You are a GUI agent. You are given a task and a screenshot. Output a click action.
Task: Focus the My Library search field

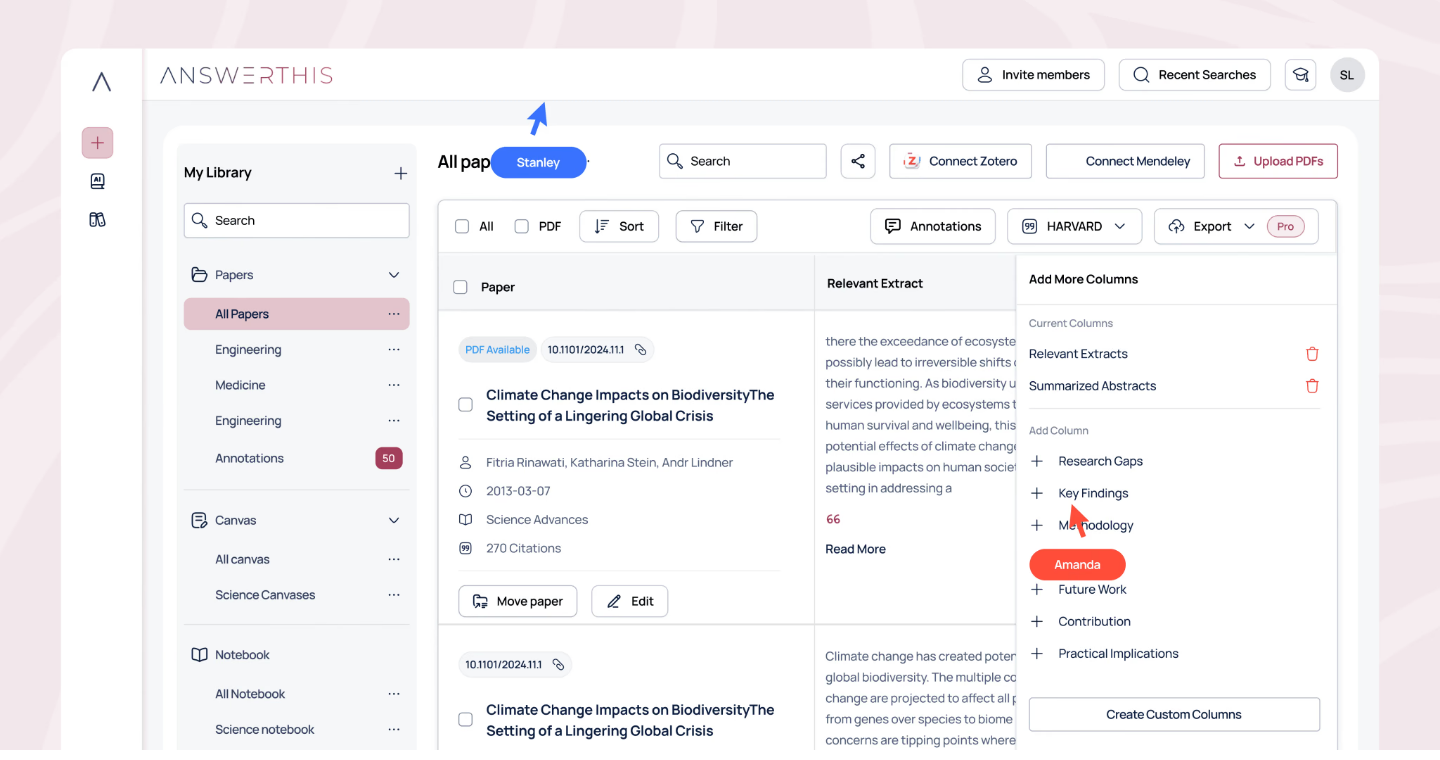297,221
